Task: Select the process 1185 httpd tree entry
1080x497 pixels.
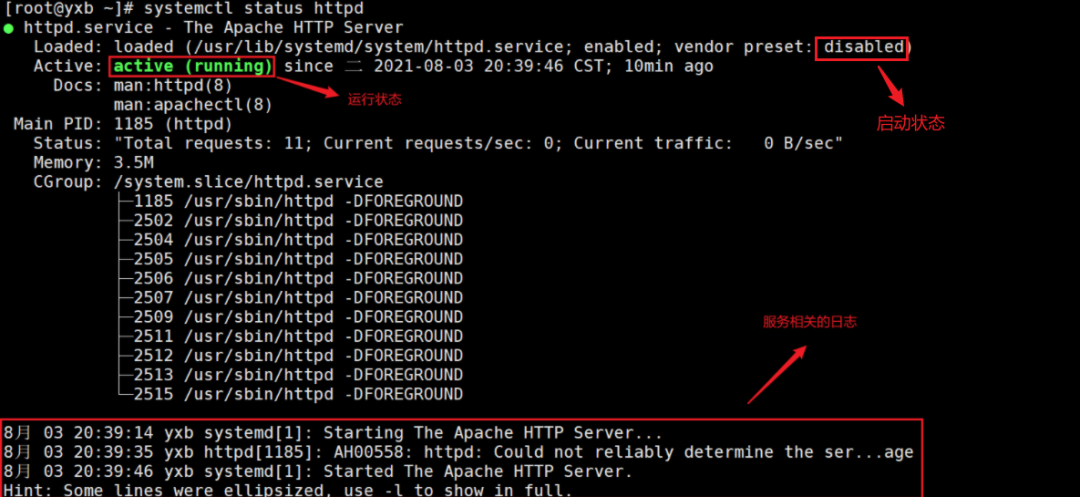Action: tap(298, 201)
